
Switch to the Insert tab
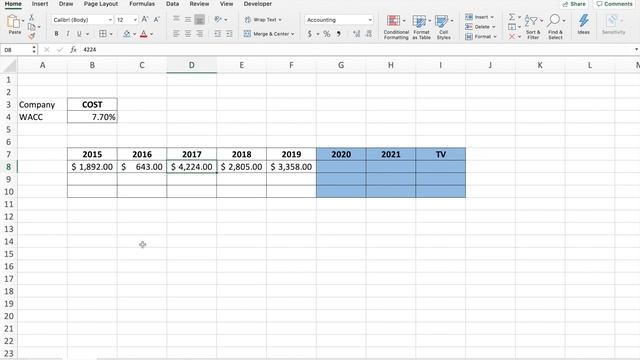40,4
